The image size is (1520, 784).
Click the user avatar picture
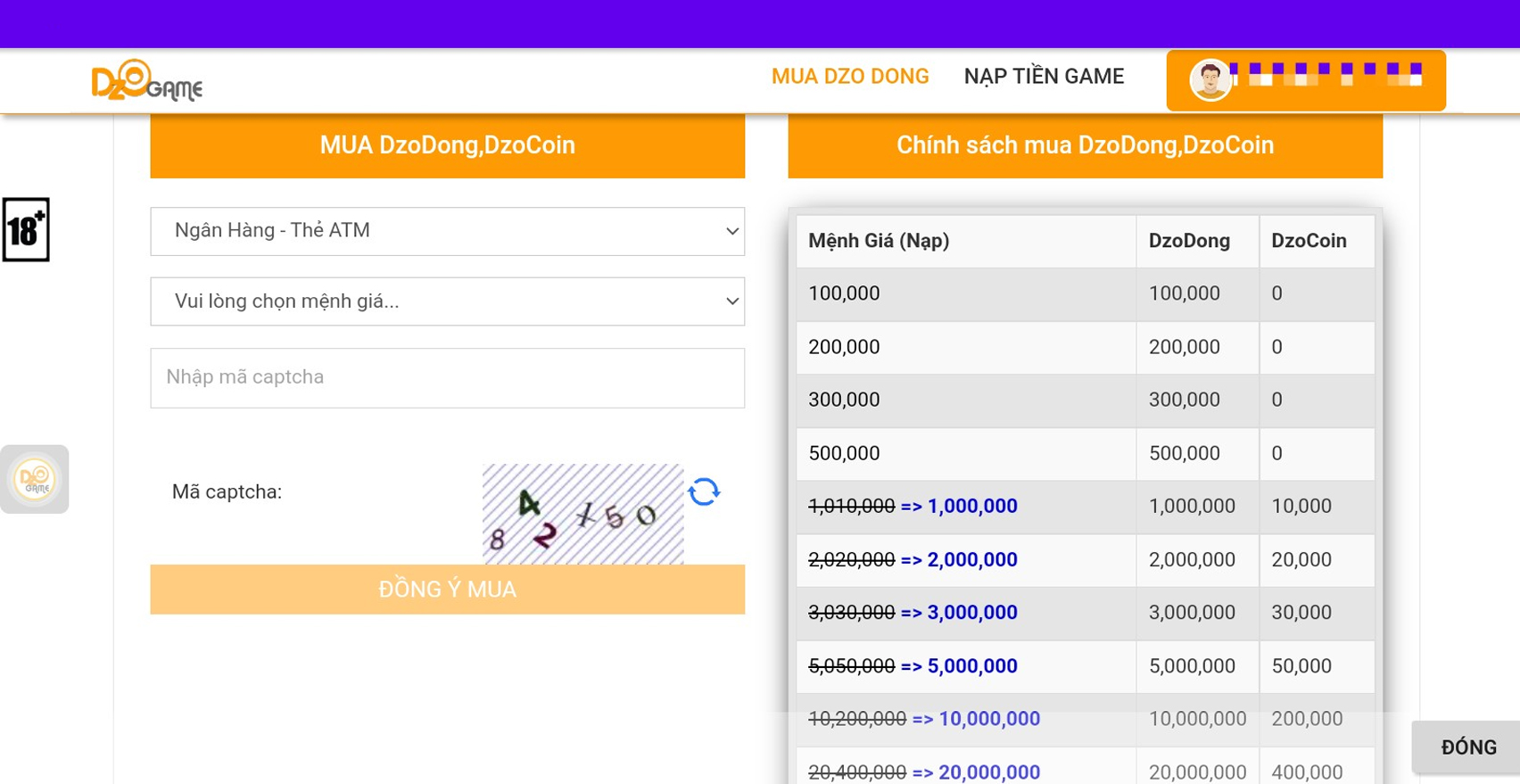pyautogui.click(x=1210, y=81)
